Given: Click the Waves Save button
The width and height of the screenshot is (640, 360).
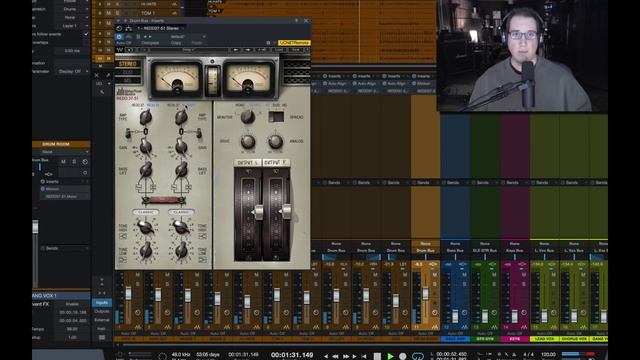Looking at the screenshot, I should coord(295,50).
